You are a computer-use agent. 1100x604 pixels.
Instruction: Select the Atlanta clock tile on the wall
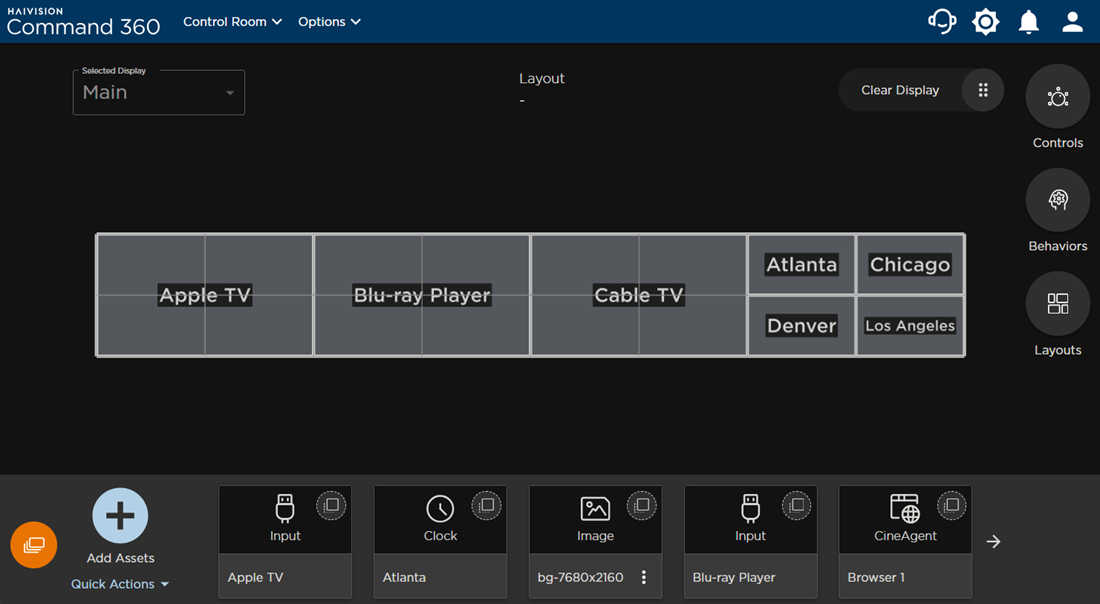802,264
